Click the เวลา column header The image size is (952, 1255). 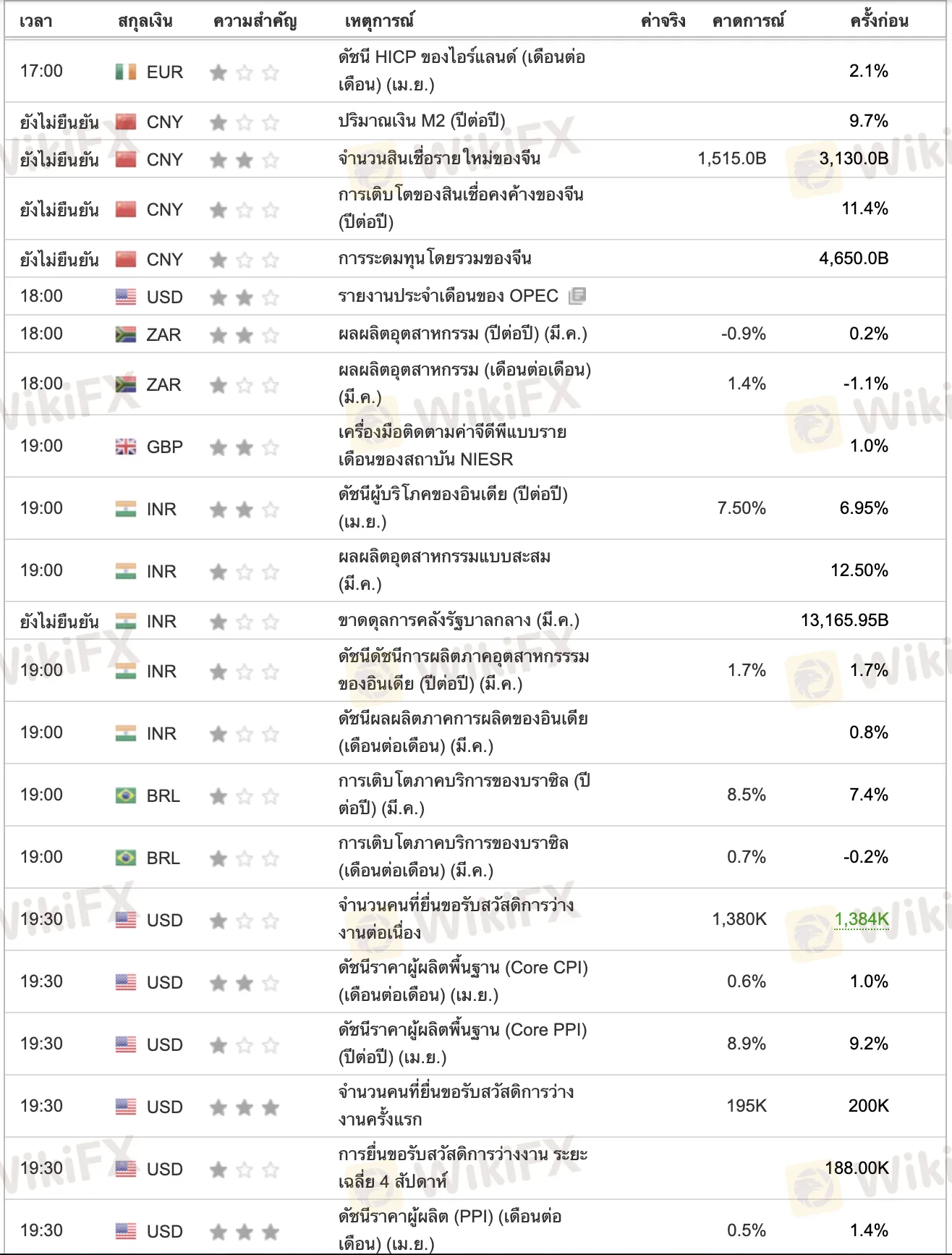coord(36,21)
